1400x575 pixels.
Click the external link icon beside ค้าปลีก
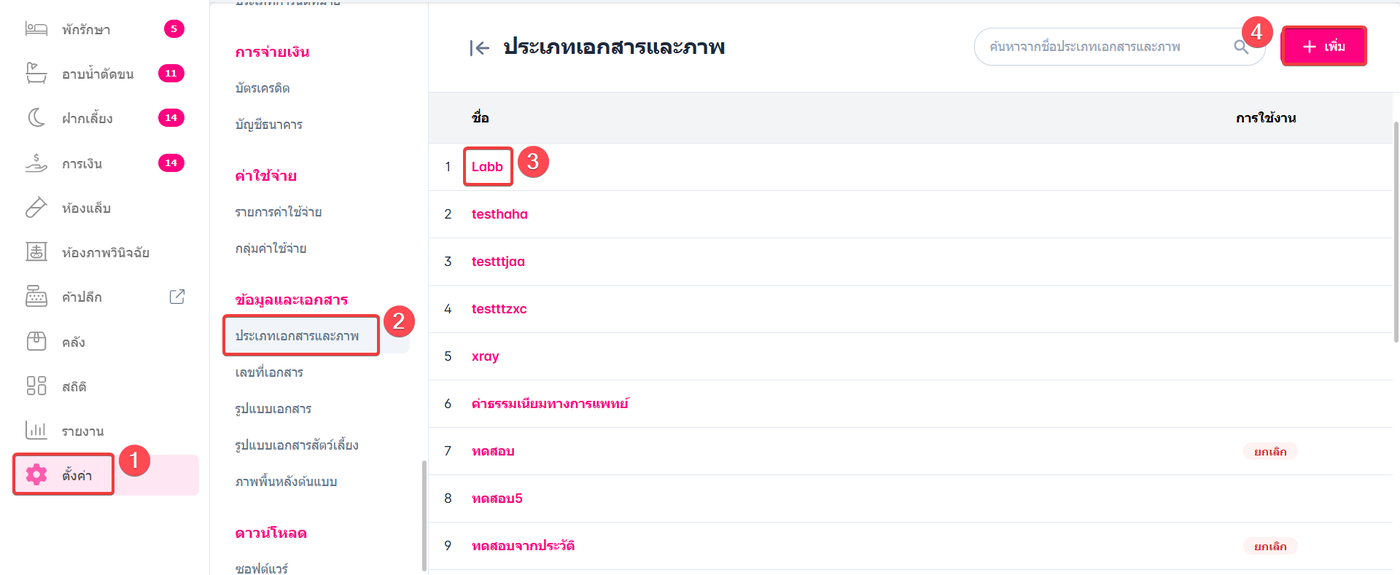click(x=177, y=296)
